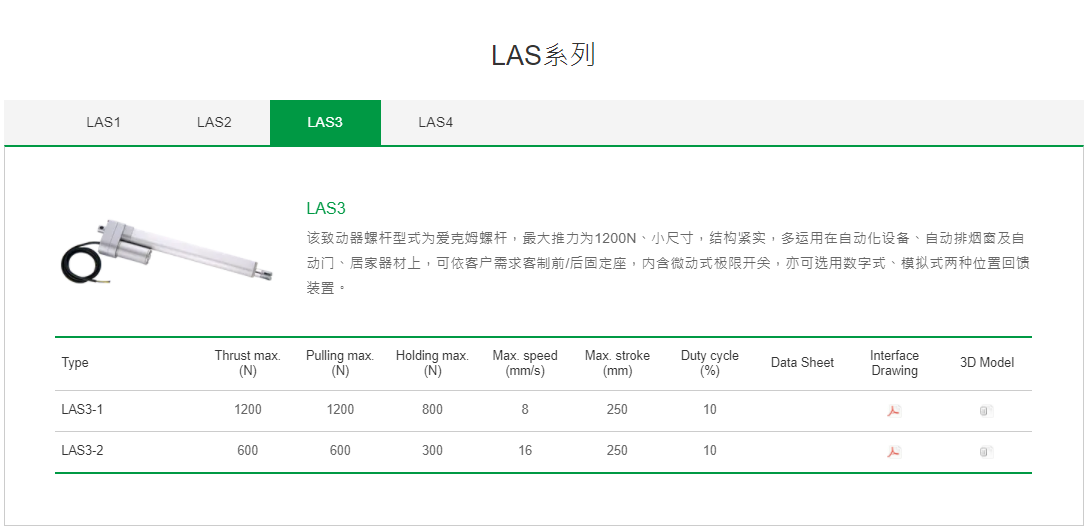Click the Type column header
1091x531 pixels.
[x=74, y=363]
